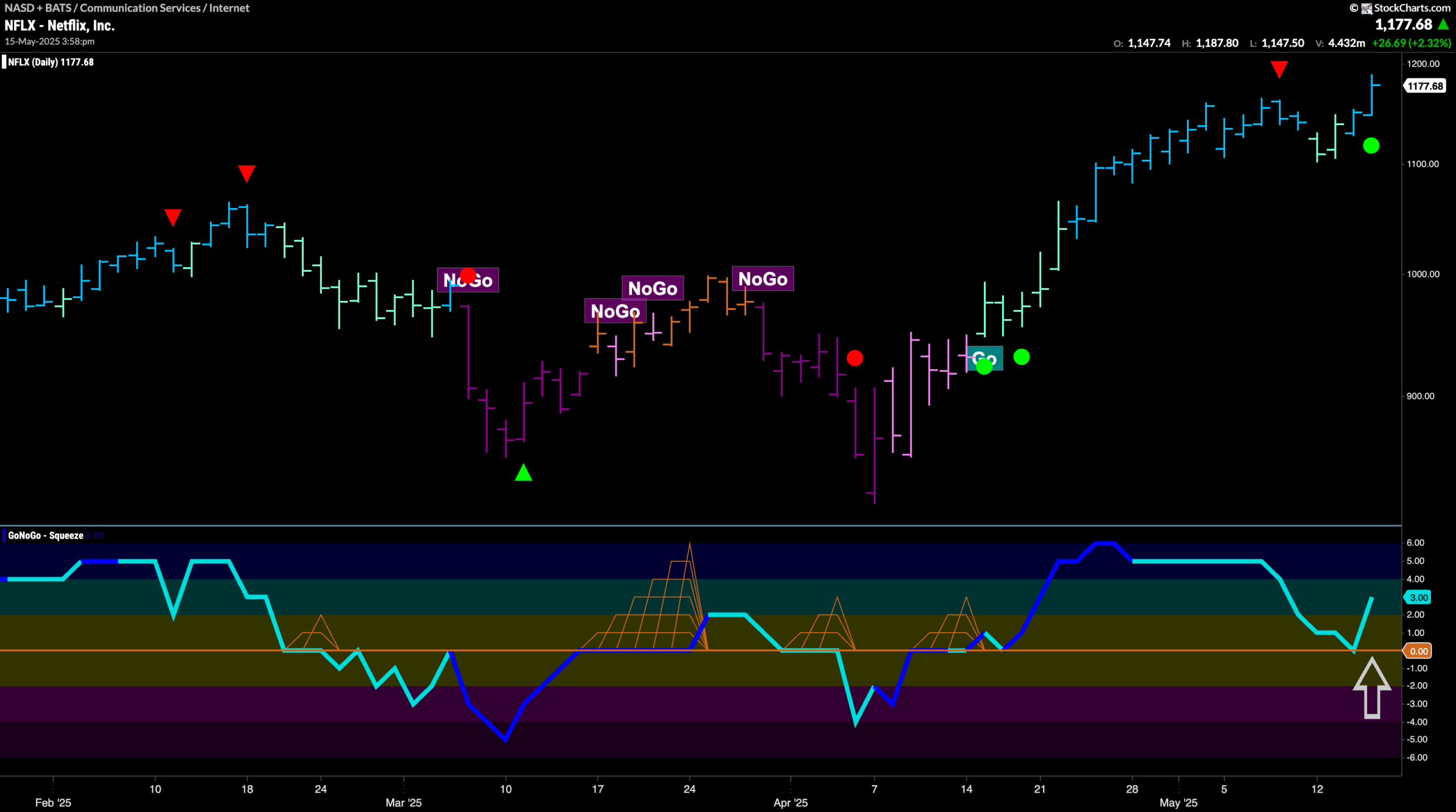Click the 1200.00 price axis label
The width and height of the screenshot is (1456, 812).
[x=1423, y=64]
